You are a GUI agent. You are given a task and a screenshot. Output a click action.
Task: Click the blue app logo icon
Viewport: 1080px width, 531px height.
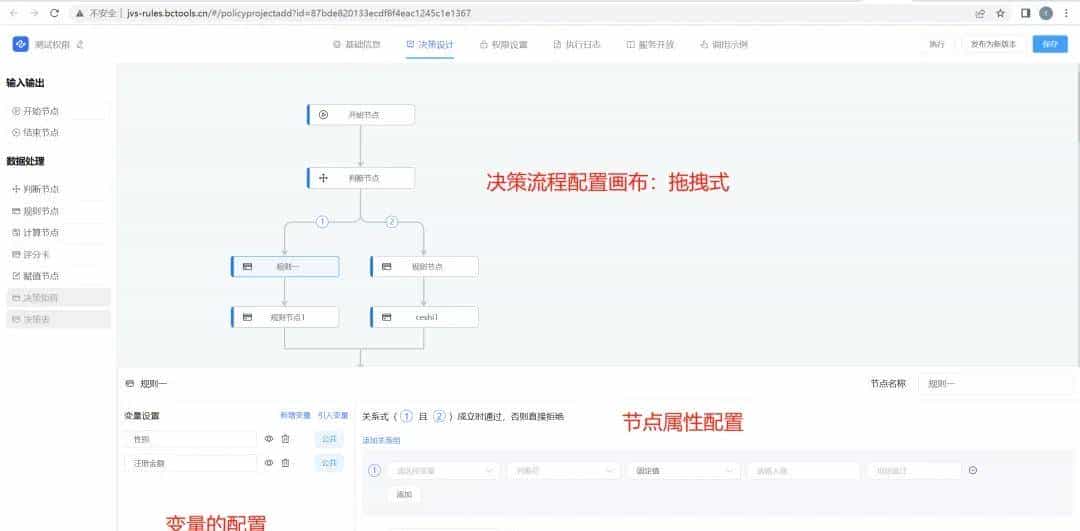click(20, 44)
